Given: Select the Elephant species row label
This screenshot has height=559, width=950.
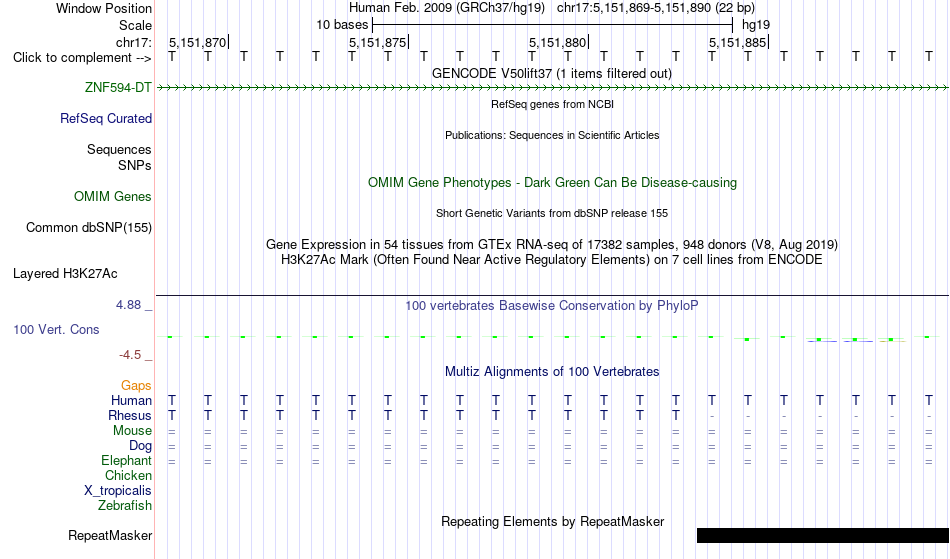Looking at the screenshot, I should tap(127, 461).
